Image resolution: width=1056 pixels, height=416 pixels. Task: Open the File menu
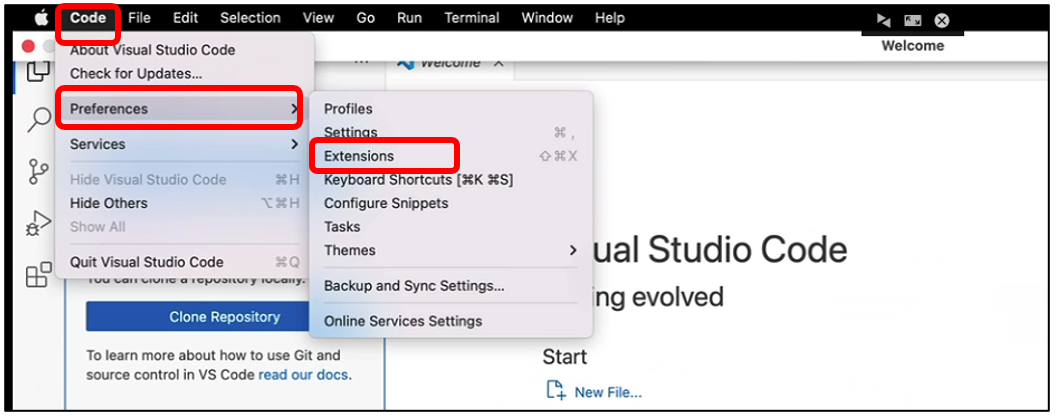(x=139, y=18)
